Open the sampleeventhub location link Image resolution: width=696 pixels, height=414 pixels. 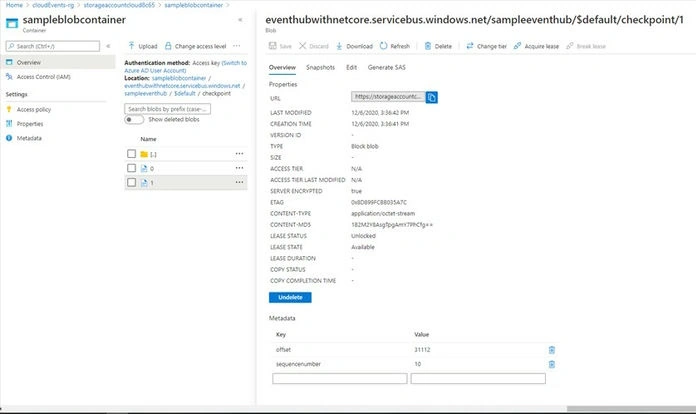[x=146, y=94]
